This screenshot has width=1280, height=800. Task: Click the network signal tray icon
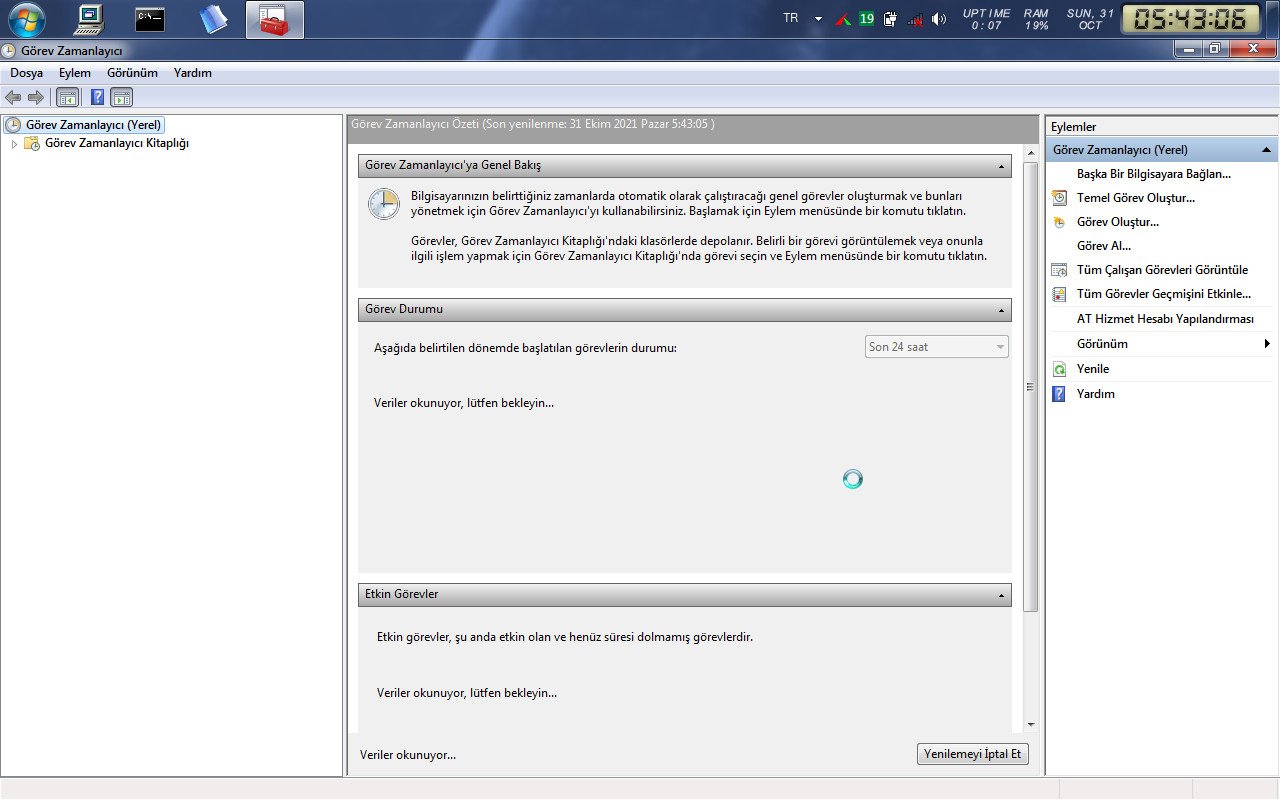pos(915,19)
